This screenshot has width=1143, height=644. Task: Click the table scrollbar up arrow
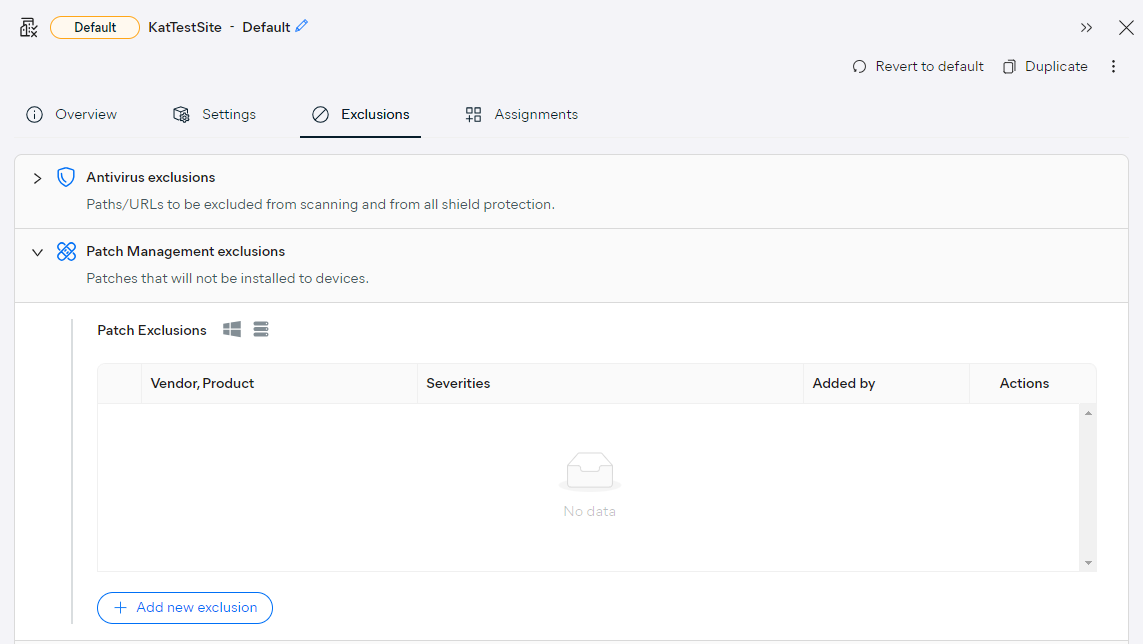1088,414
